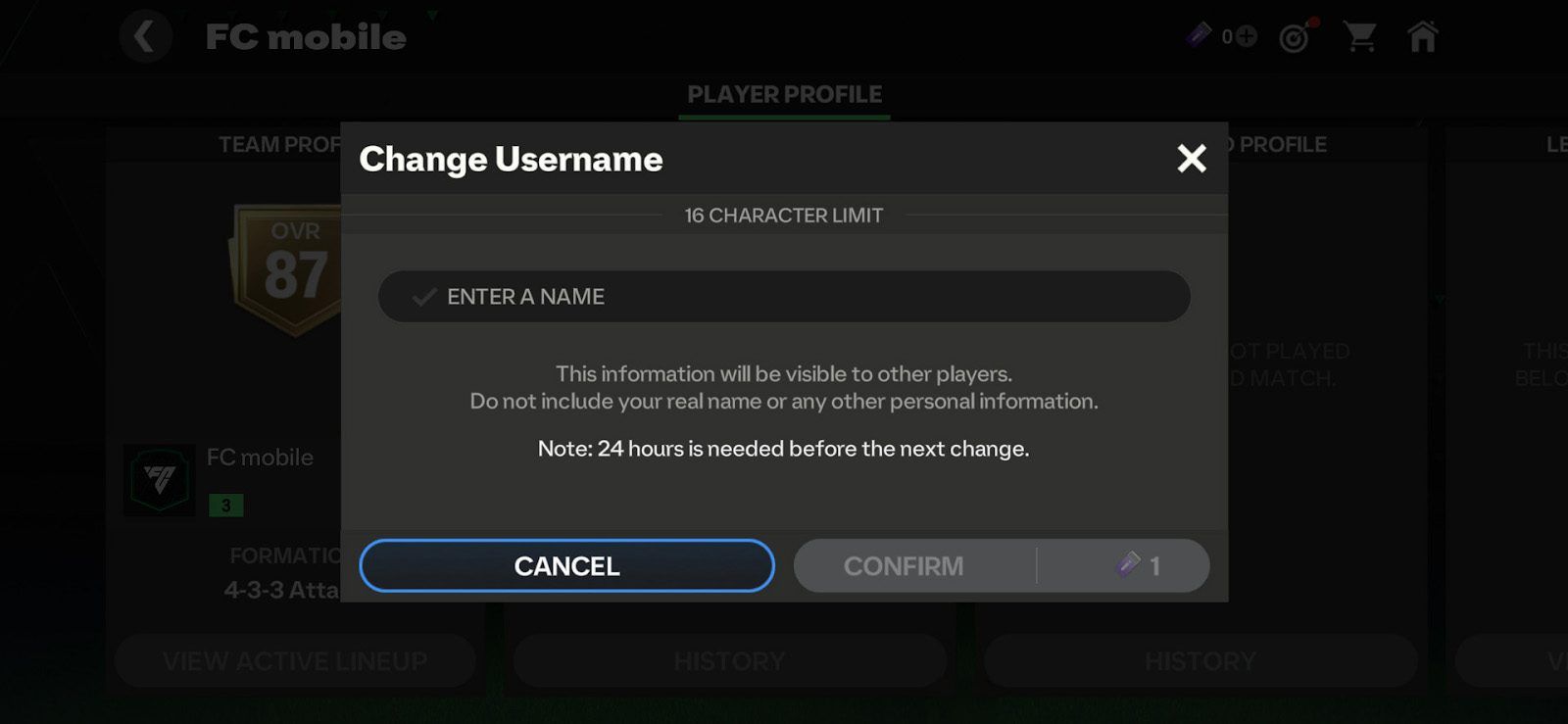This screenshot has height=724, width=1568.
Task: Click the back arrow beside FC mobile
Action: click(145, 37)
